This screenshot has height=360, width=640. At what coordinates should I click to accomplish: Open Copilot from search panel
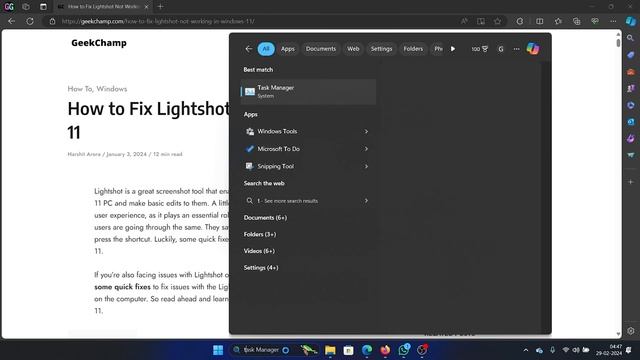coord(533,49)
